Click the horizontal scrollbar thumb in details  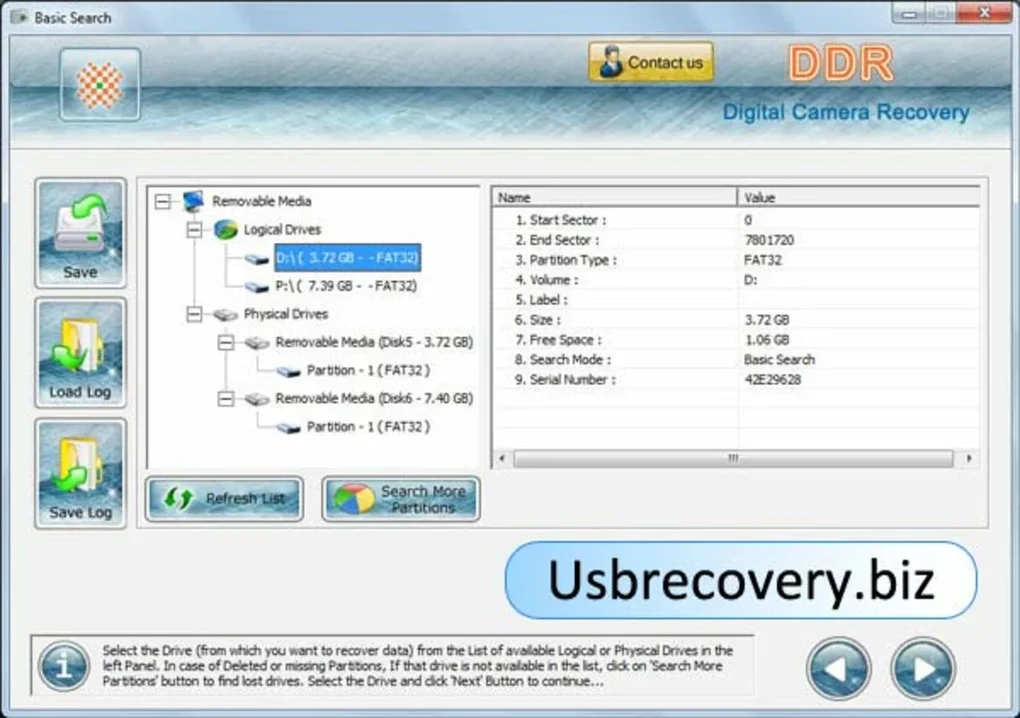[x=733, y=459]
